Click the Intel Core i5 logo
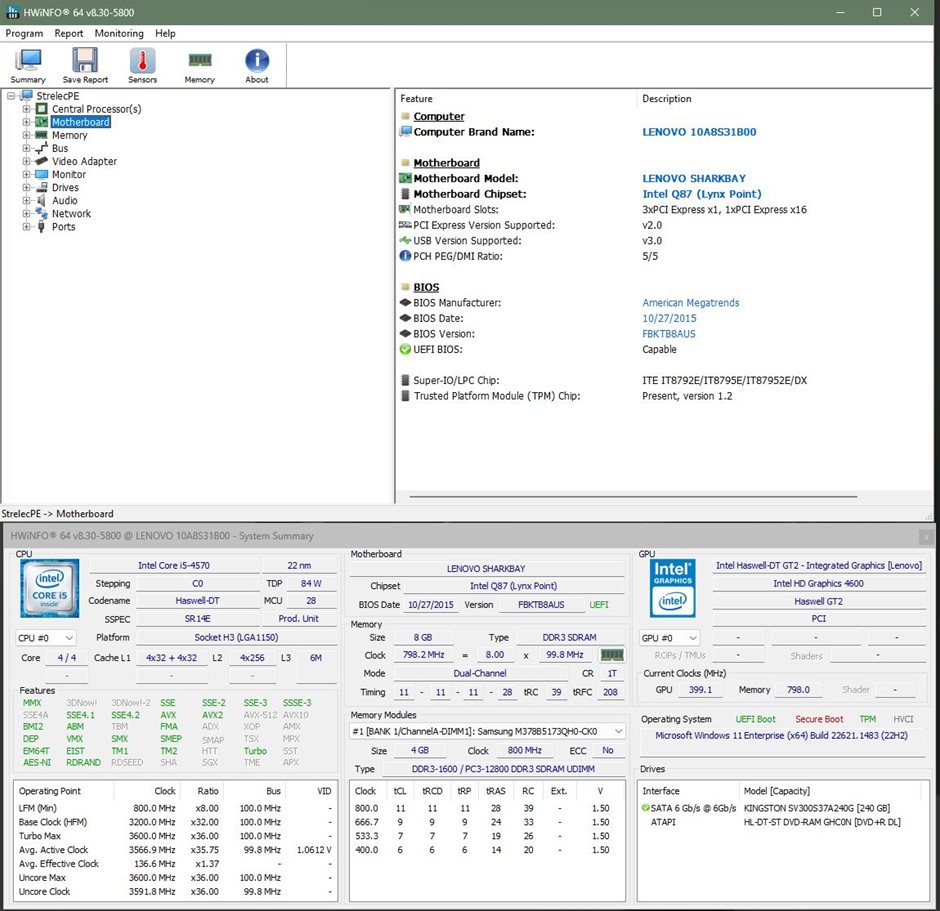The height and width of the screenshot is (911, 940). (x=49, y=589)
